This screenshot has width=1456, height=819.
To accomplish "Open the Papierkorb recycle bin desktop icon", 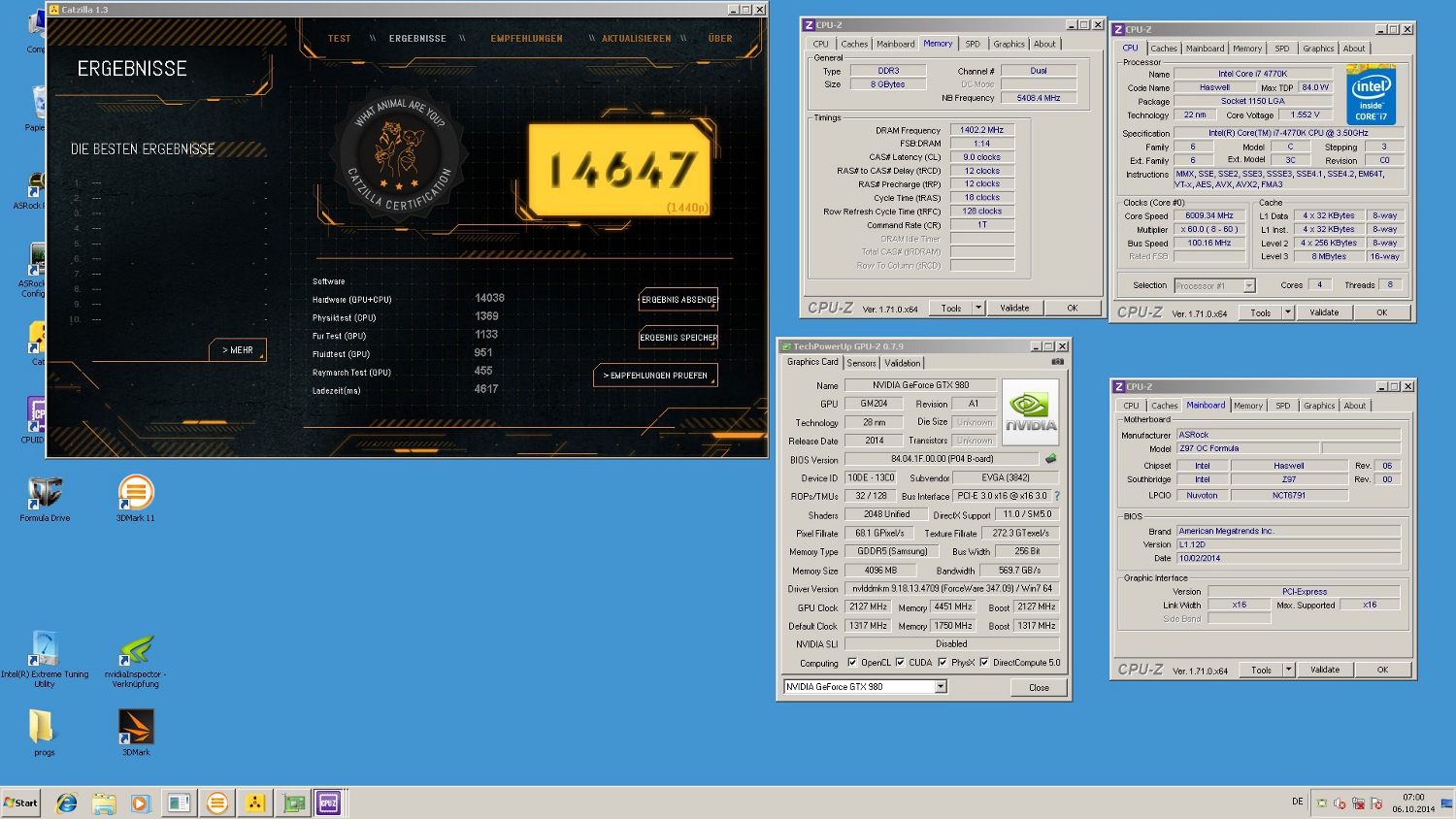I will [x=37, y=109].
